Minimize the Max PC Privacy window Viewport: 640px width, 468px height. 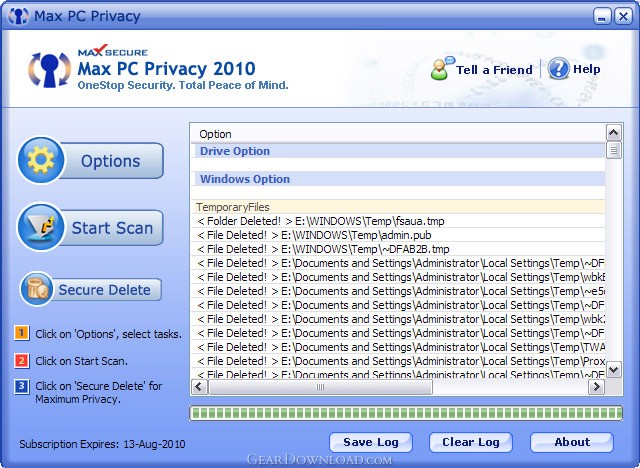(602, 16)
